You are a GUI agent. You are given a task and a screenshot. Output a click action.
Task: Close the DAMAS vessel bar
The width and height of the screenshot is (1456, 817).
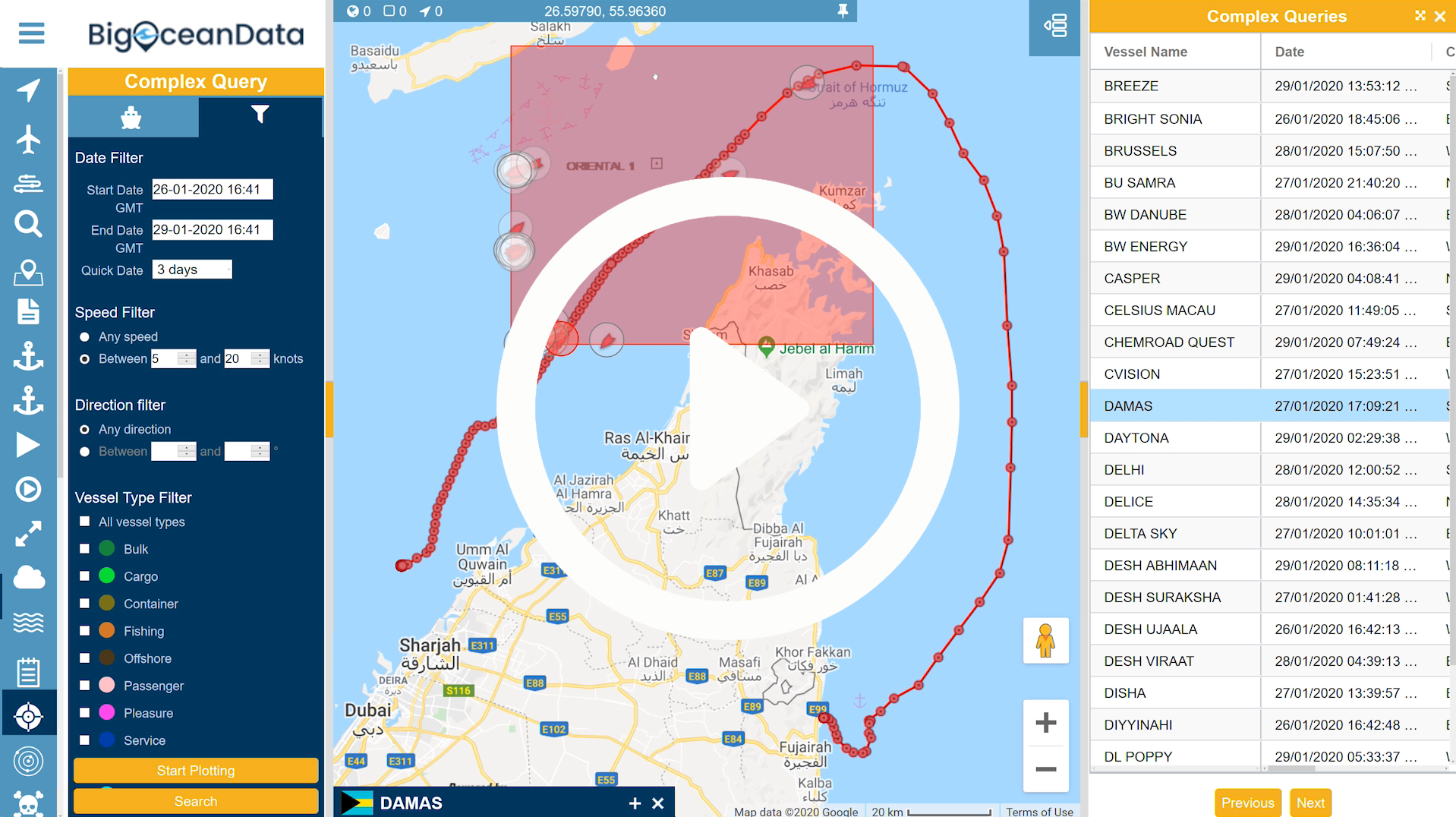click(658, 803)
